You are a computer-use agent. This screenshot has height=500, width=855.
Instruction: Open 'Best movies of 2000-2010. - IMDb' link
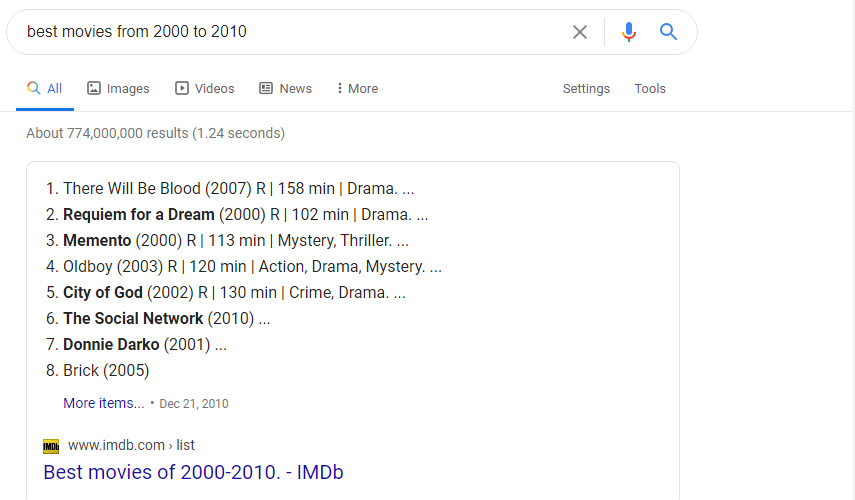194,472
